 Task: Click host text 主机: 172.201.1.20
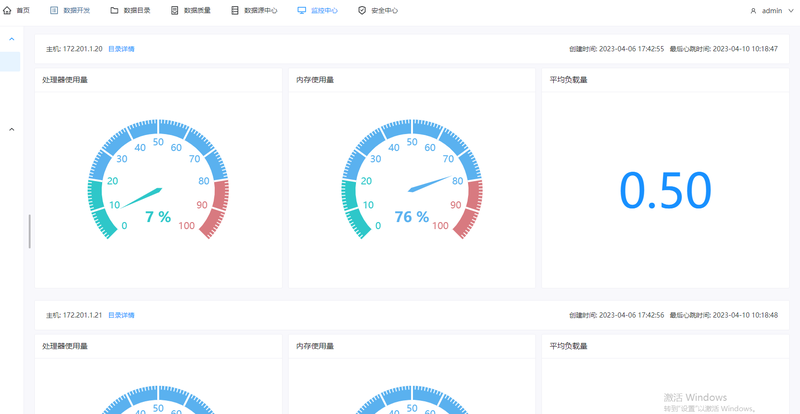[74, 49]
